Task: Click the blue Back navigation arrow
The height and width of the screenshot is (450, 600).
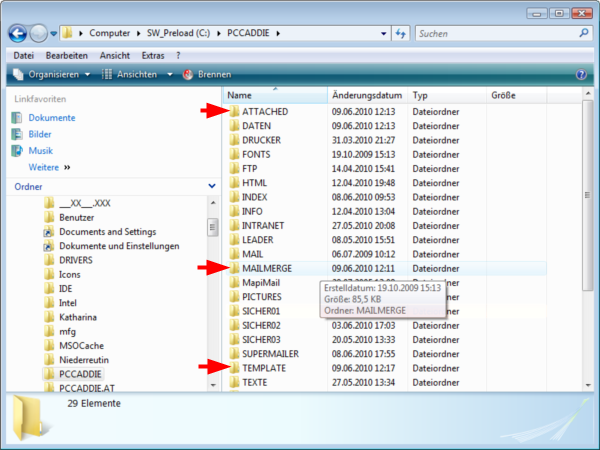Action: point(18,34)
